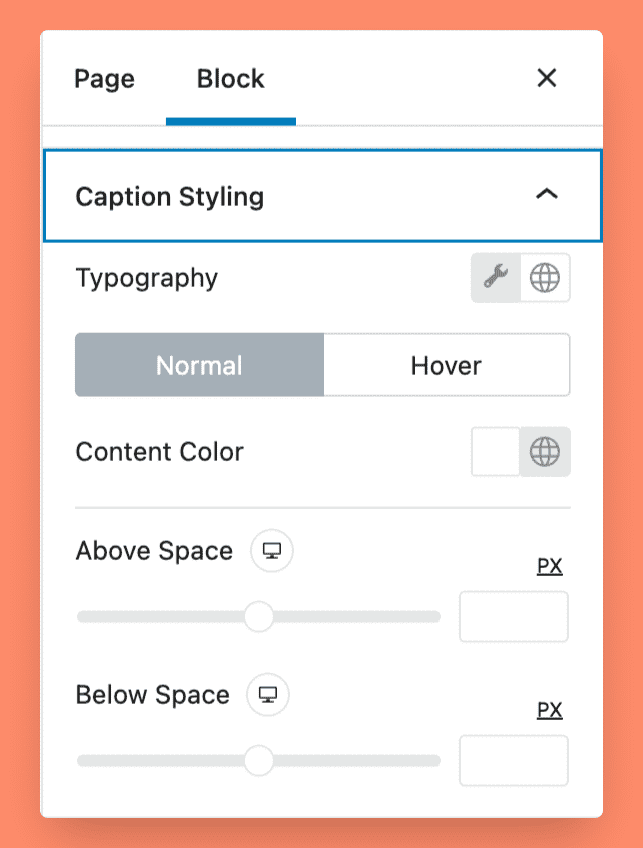Click the Content Color label
This screenshot has width=643, height=848.
(159, 452)
